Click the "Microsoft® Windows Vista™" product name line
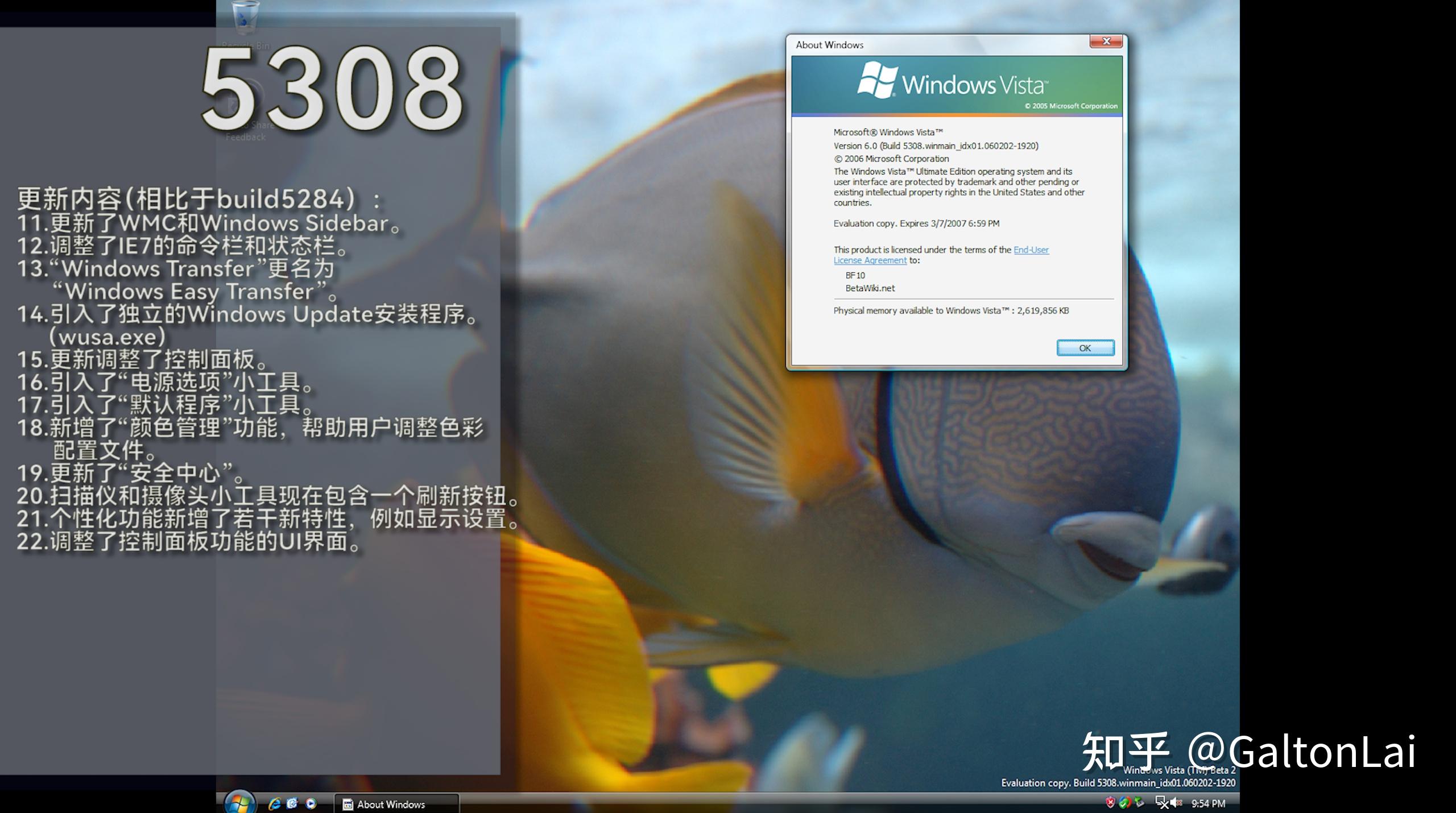1456x813 pixels. [888, 132]
